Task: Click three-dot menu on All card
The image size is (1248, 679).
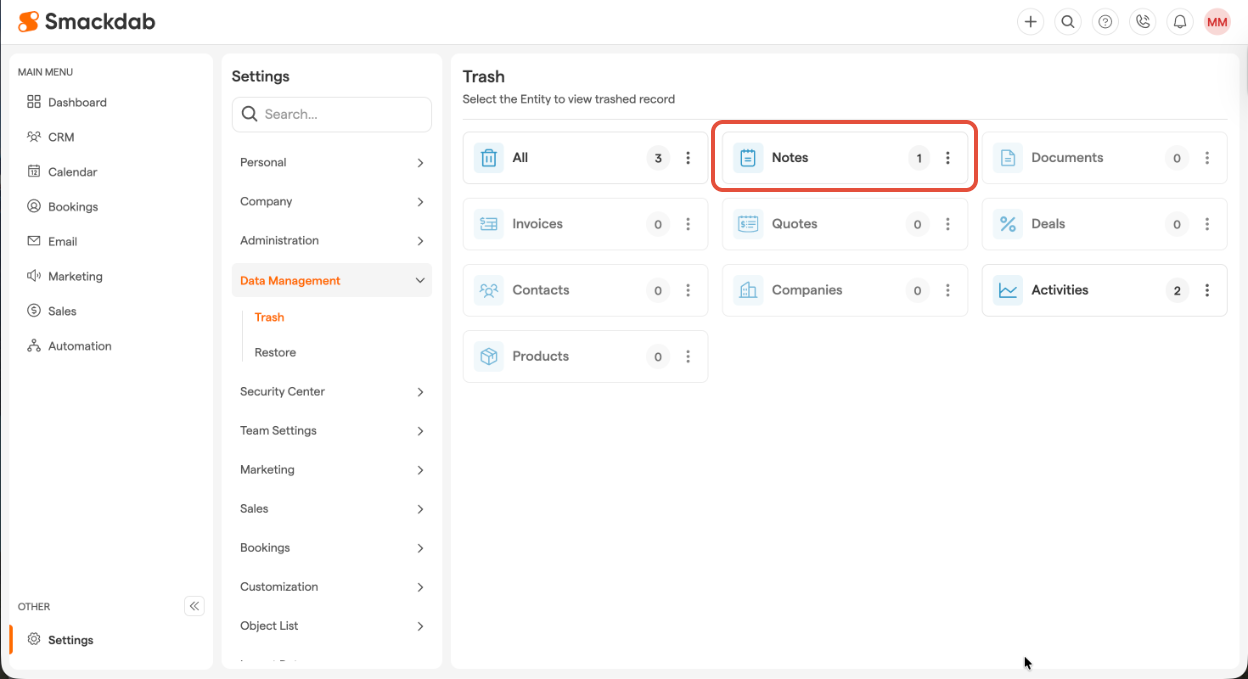Action: 688,158
